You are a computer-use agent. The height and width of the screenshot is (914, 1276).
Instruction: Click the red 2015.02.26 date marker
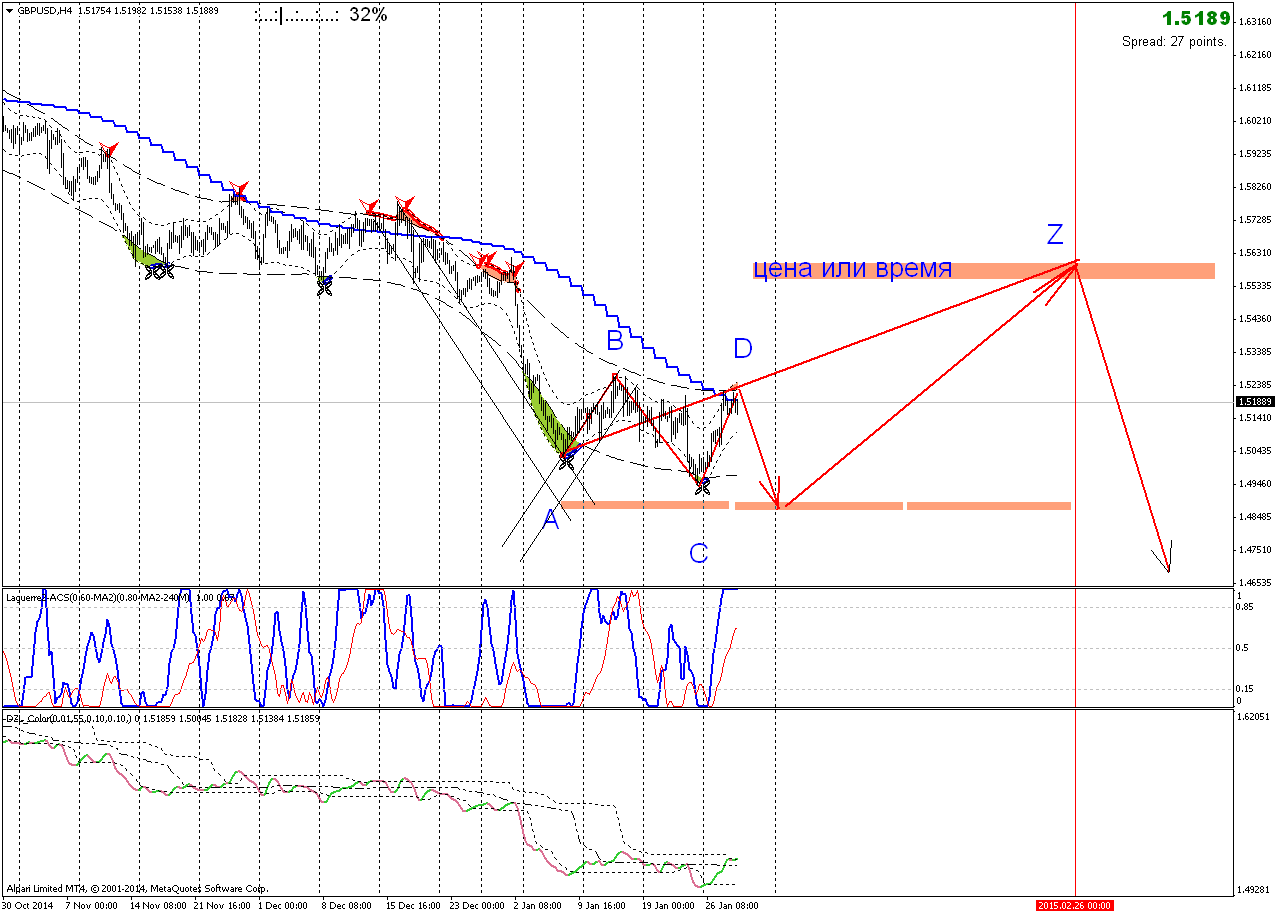(1074, 905)
